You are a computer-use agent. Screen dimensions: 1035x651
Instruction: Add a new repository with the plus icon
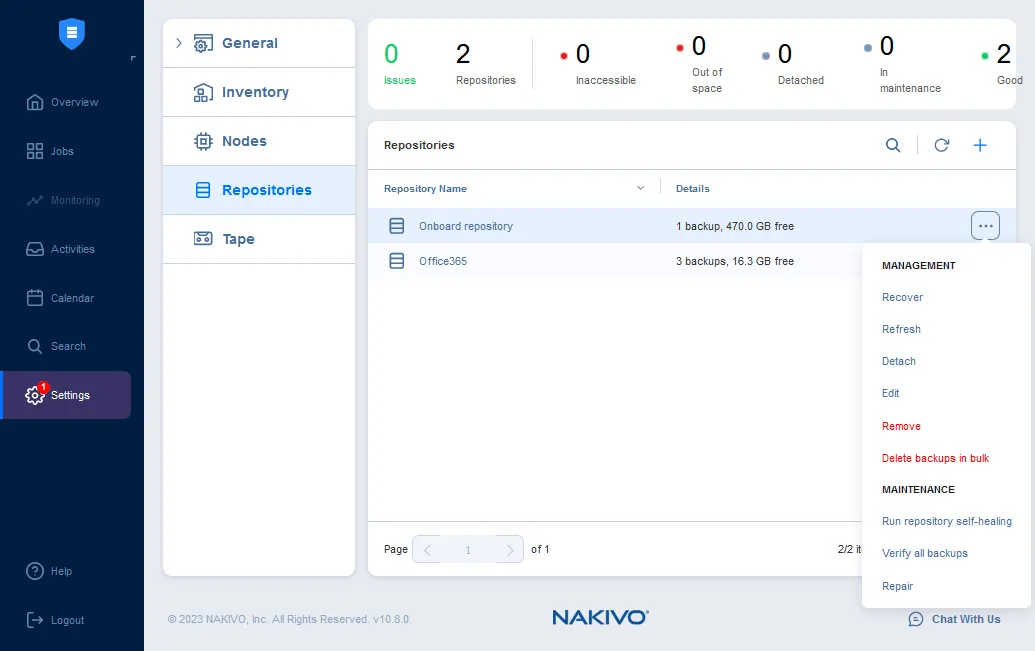(x=980, y=145)
